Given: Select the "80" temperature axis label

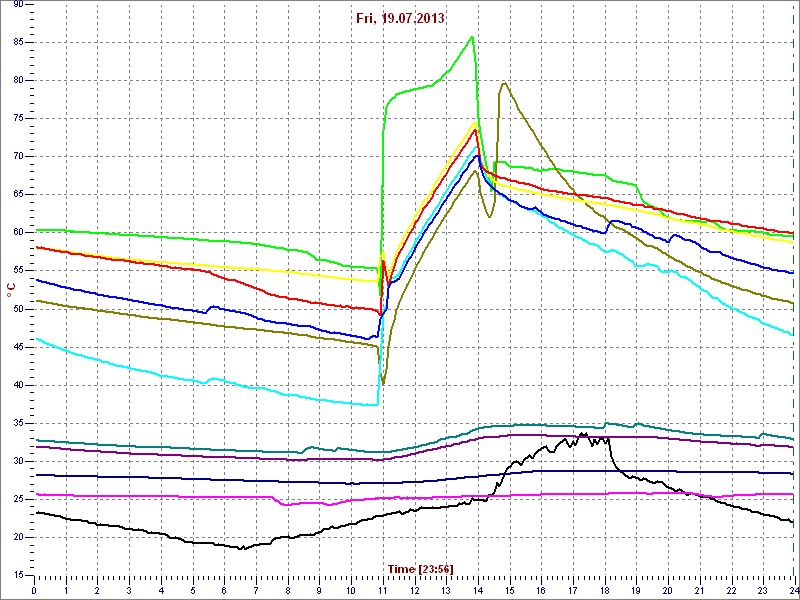Looking at the screenshot, I should [x=18, y=81].
